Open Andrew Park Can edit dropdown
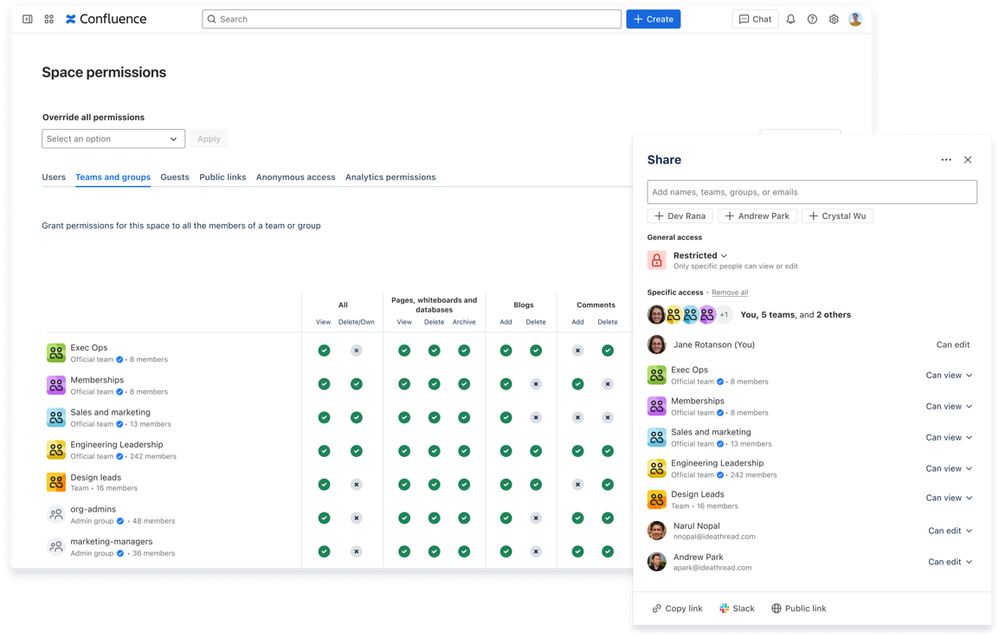 tap(950, 562)
